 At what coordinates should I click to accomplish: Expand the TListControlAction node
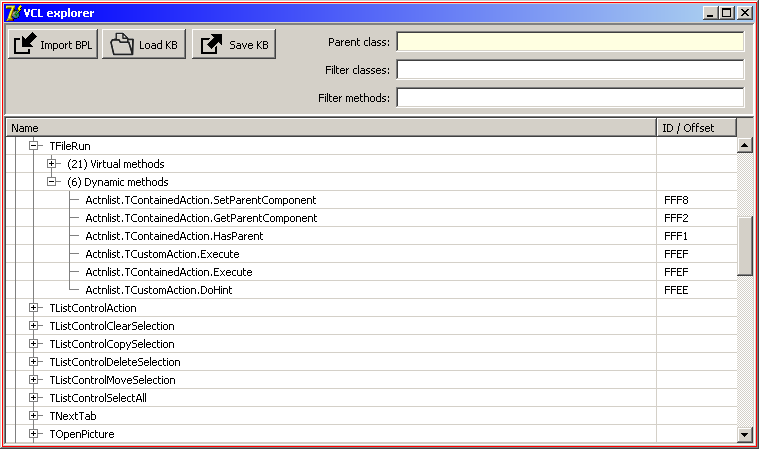[x=33, y=307]
